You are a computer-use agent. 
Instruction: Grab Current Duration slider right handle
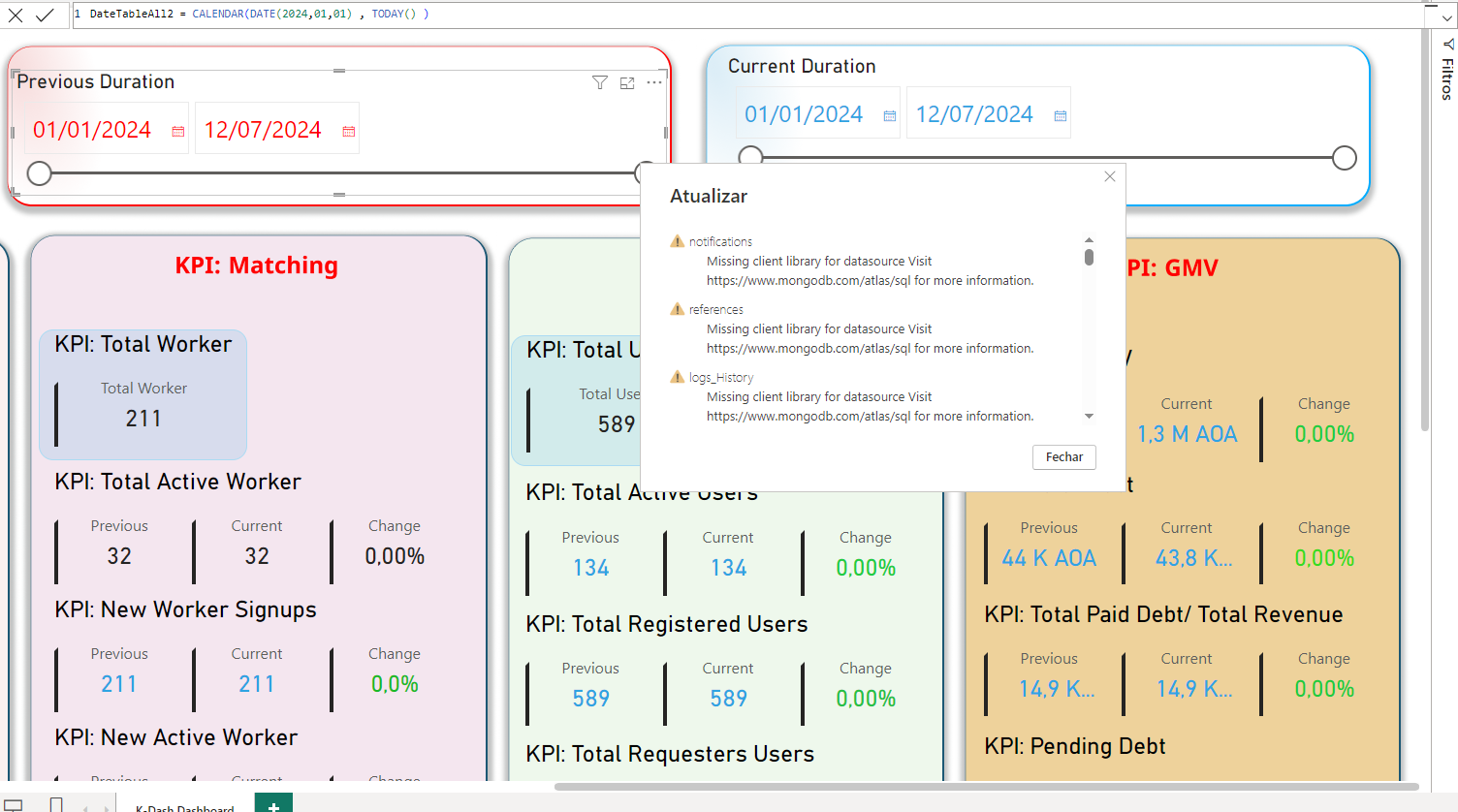coord(1344,158)
